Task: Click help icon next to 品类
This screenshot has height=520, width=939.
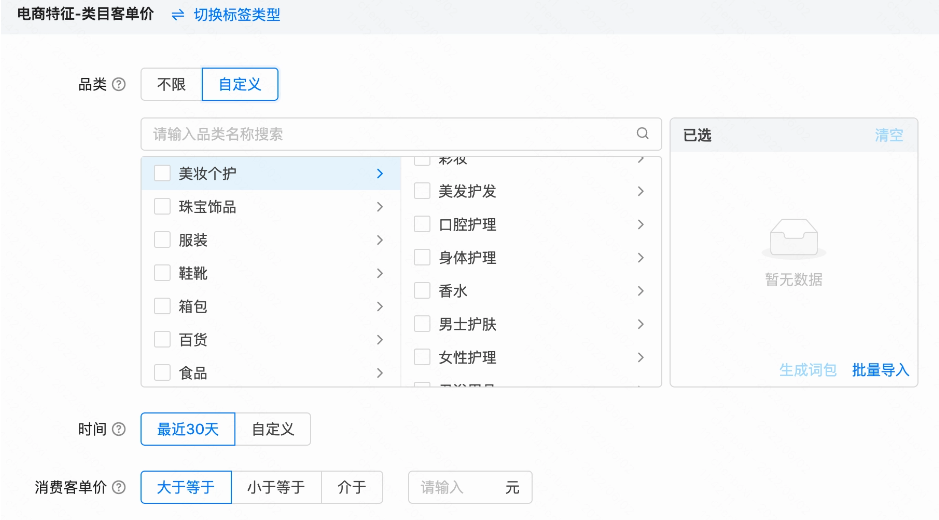Action: tap(119, 85)
